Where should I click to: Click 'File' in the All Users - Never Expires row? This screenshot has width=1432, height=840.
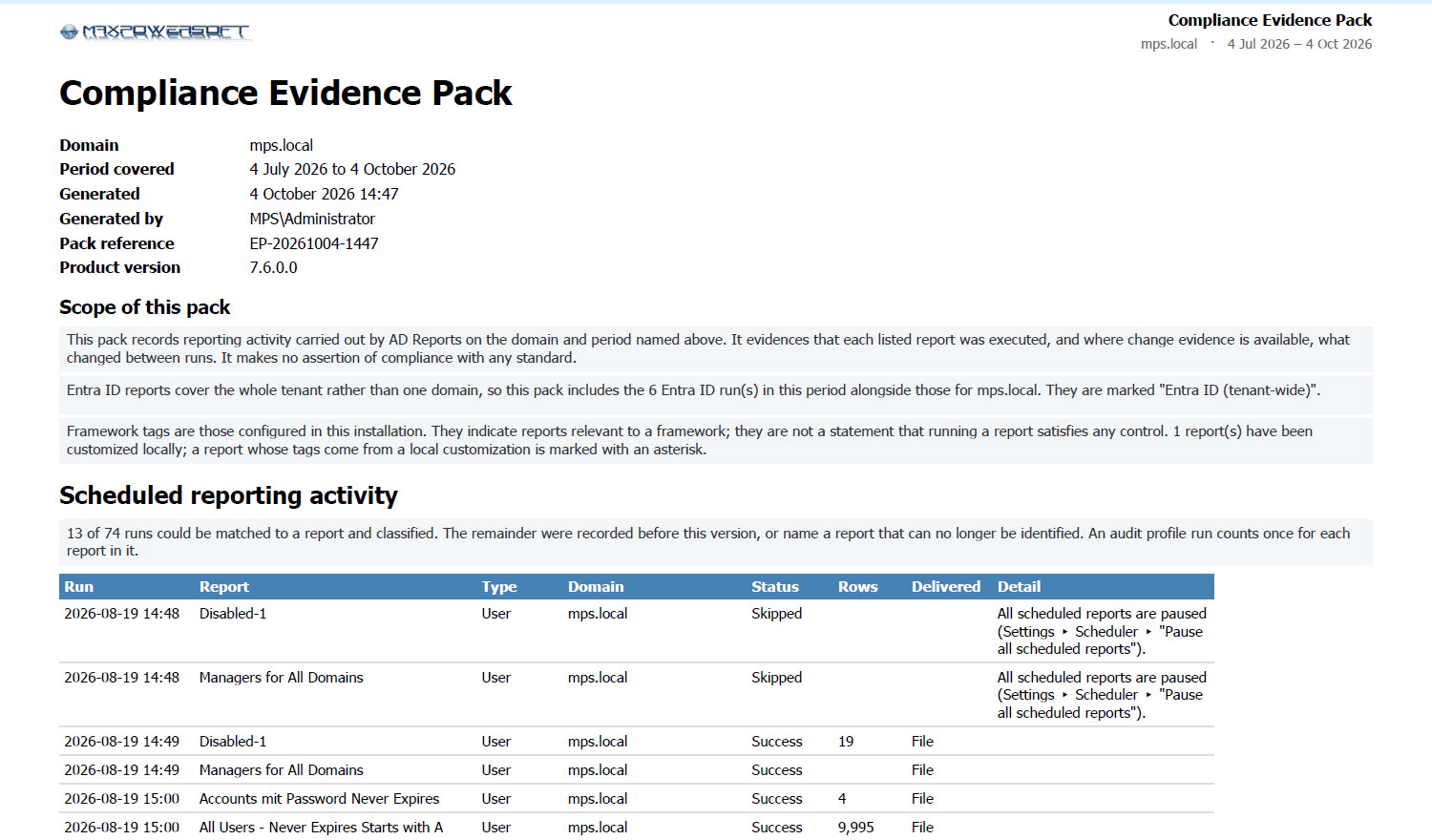click(x=922, y=828)
